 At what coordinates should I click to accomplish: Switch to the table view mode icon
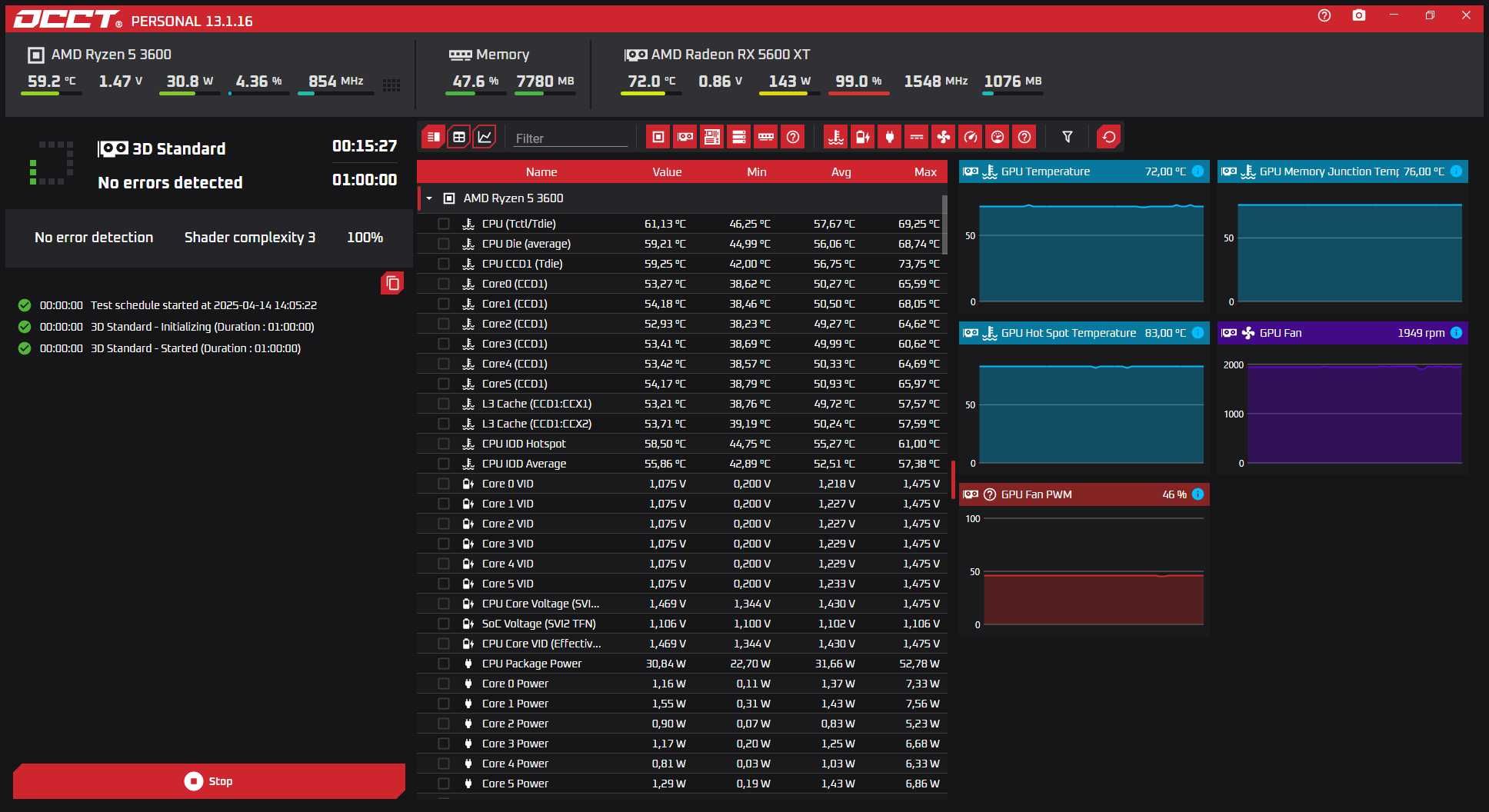(x=459, y=137)
